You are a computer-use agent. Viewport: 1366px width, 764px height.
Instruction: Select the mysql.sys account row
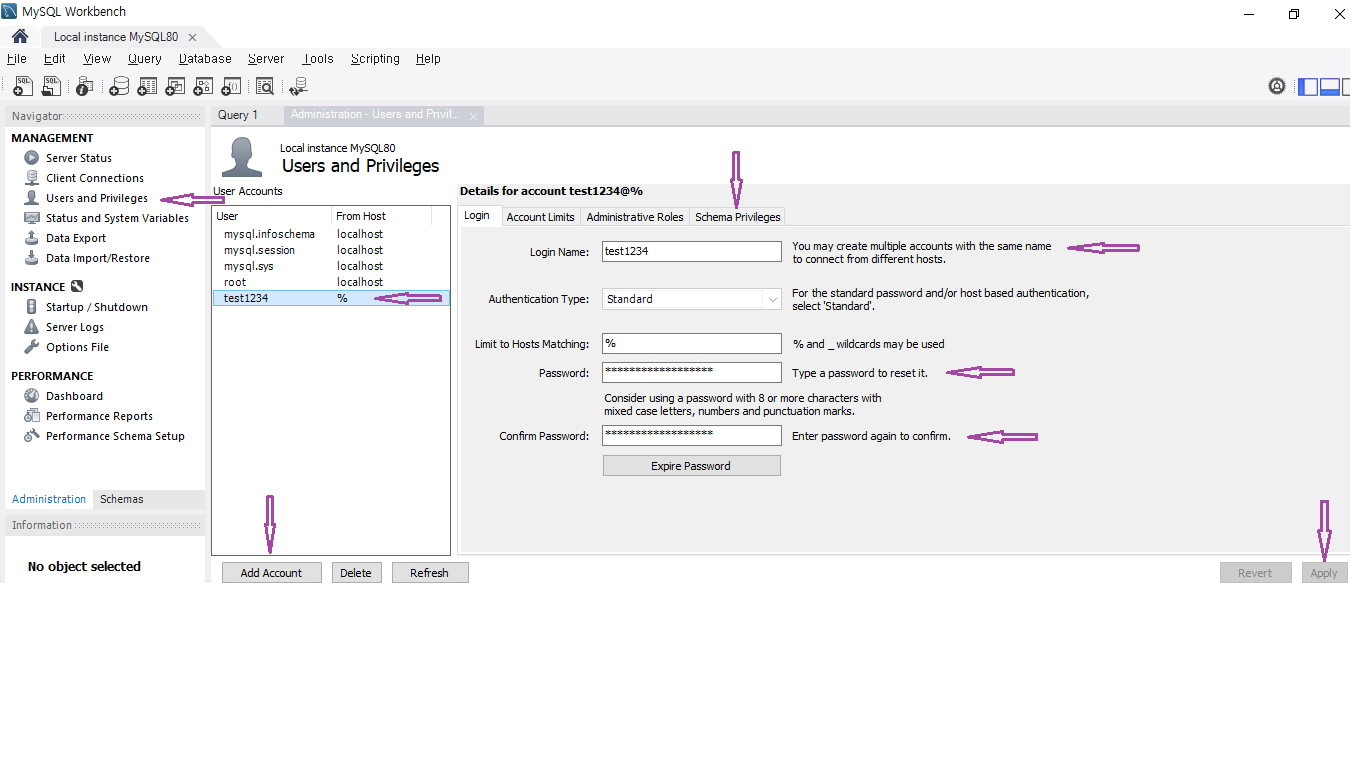point(331,266)
